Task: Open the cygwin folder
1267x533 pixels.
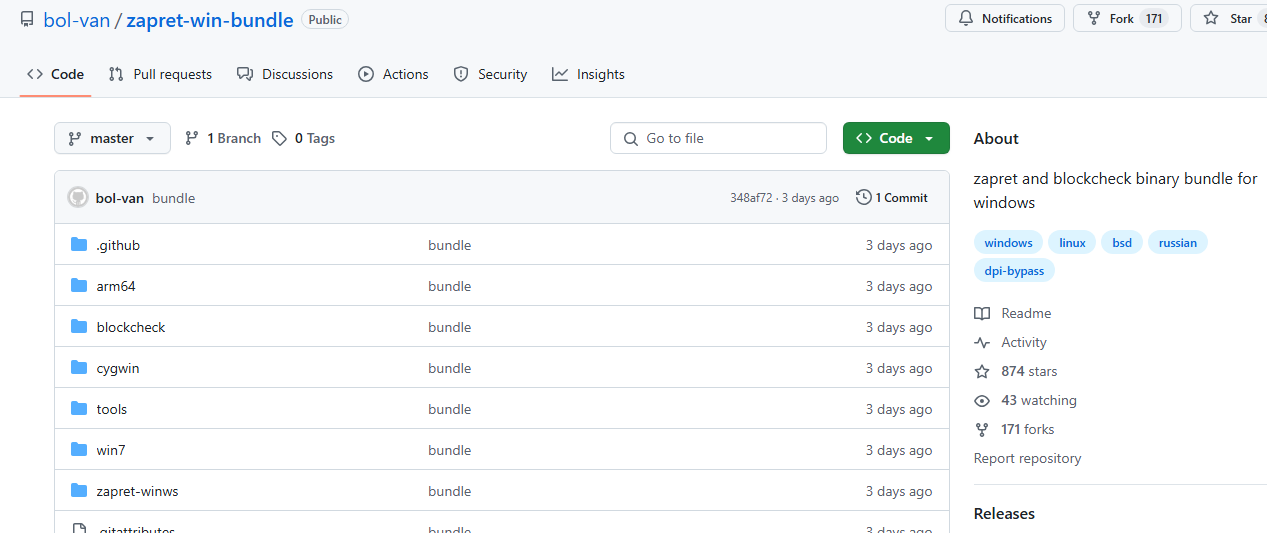Action: pos(118,368)
